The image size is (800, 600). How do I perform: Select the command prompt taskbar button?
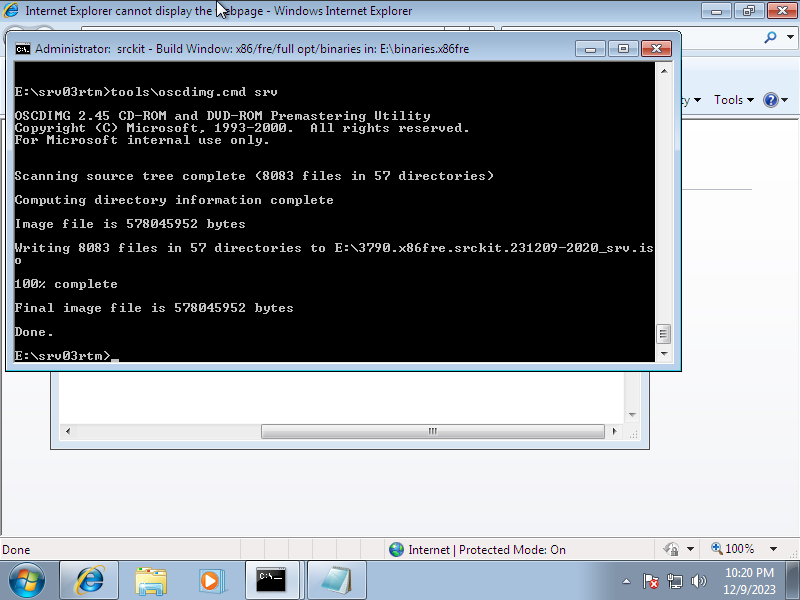tap(271, 581)
